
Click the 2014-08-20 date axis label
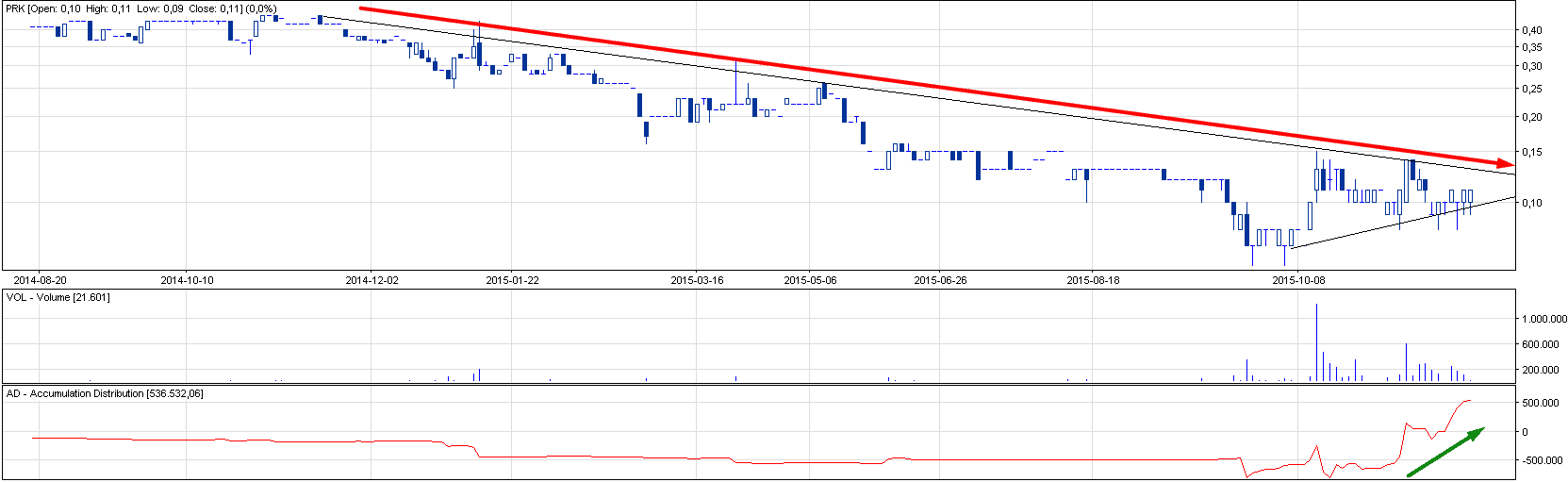click(40, 280)
